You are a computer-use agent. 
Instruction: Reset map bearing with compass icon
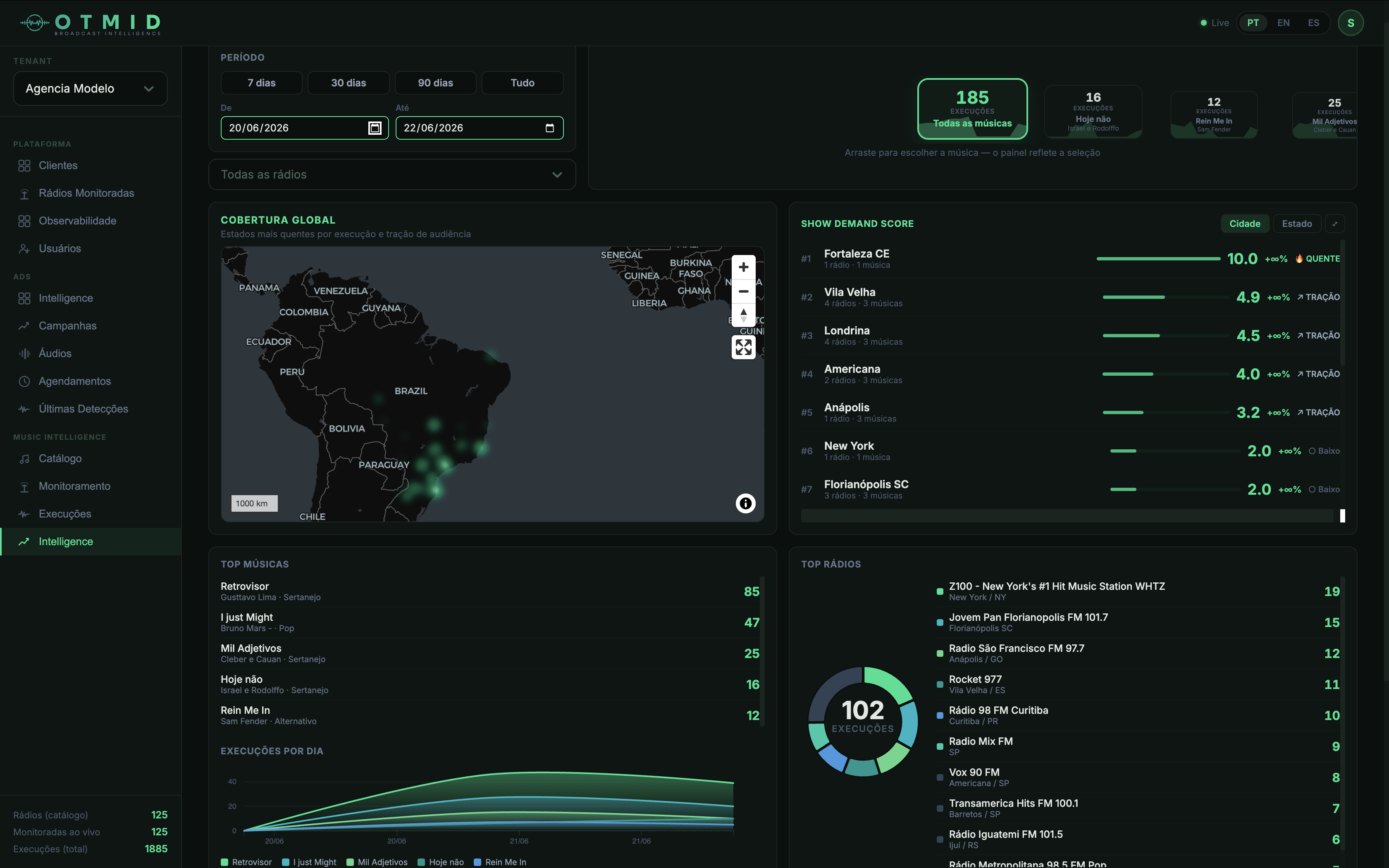point(743,315)
